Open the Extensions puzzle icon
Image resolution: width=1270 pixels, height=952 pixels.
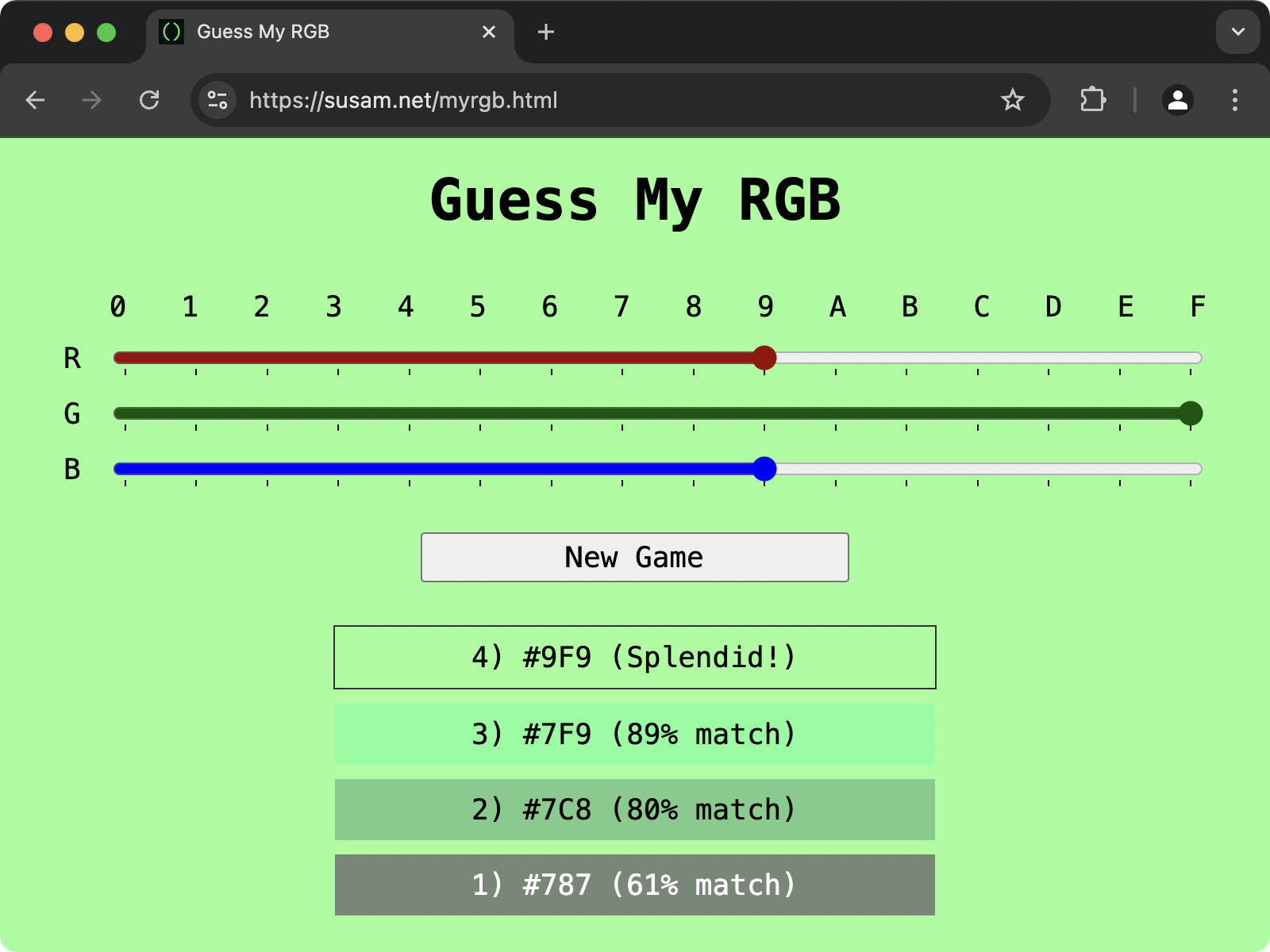point(1093,100)
